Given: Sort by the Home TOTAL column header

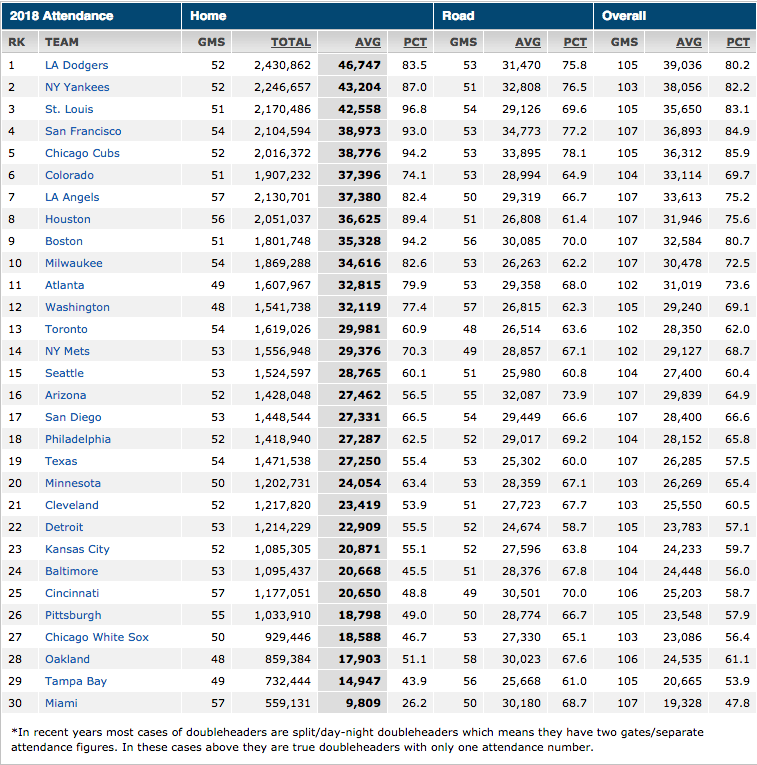Looking at the screenshot, I should click(291, 42).
